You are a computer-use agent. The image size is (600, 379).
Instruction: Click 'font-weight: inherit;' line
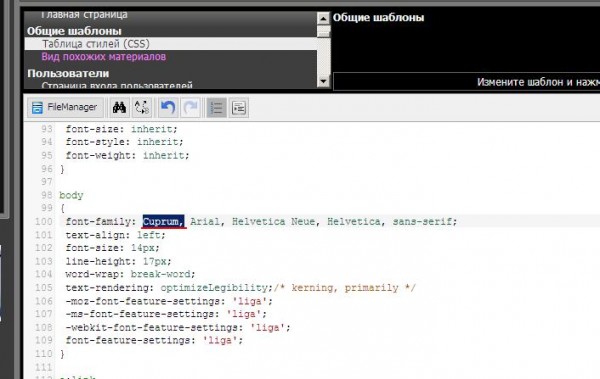tap(127, 155)
